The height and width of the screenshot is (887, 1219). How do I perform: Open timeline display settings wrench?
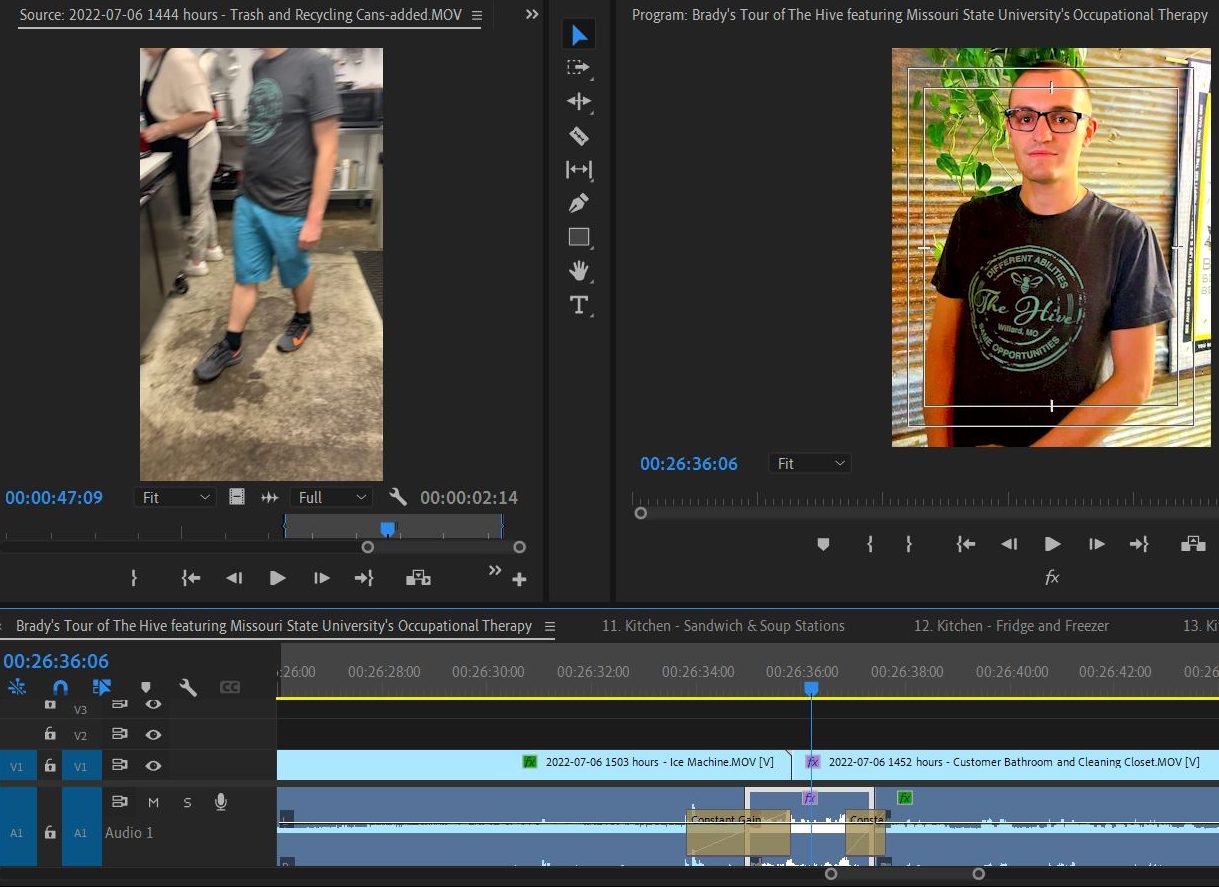(187, 687)
